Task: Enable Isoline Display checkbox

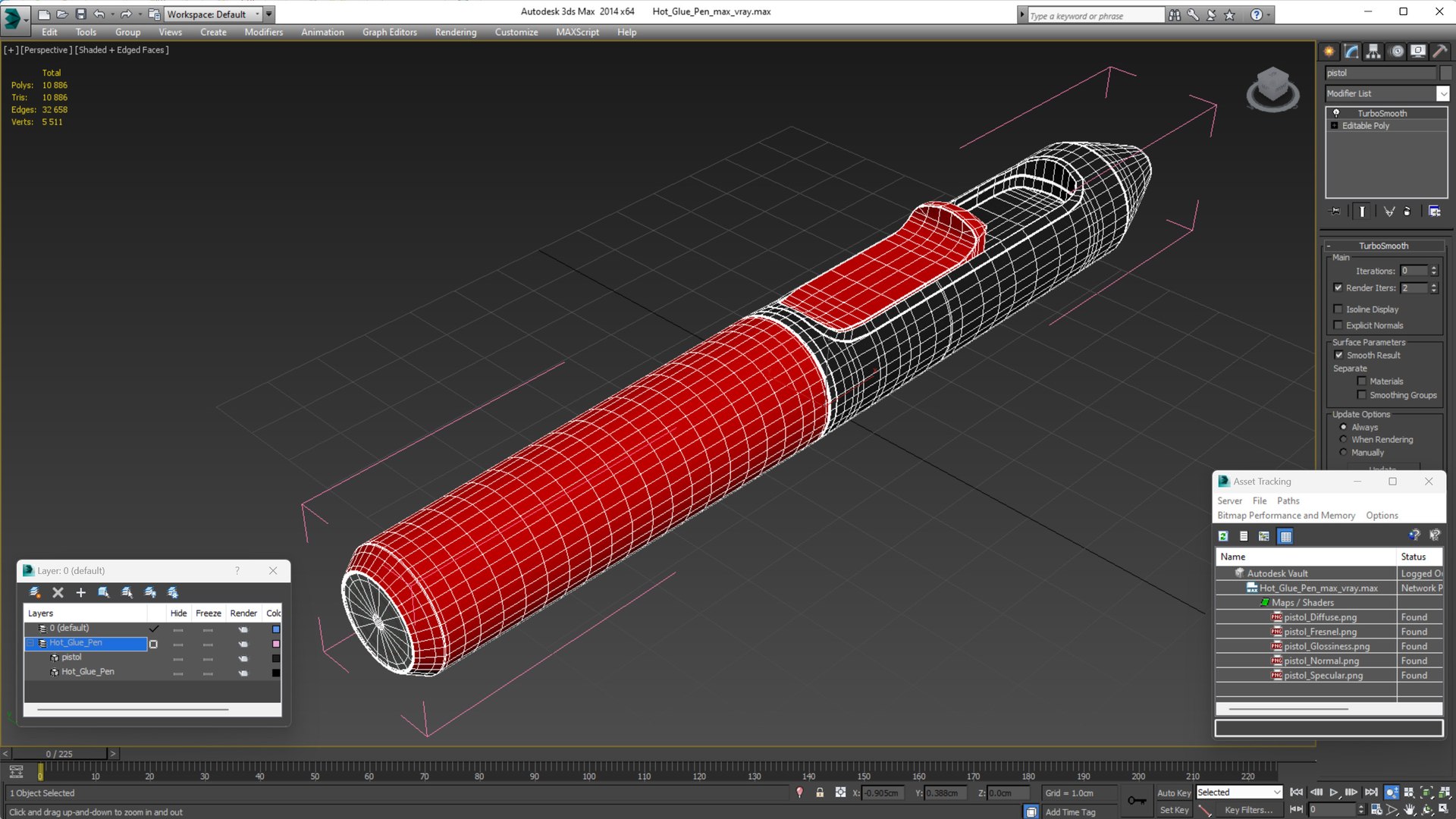Action: 1338,309
